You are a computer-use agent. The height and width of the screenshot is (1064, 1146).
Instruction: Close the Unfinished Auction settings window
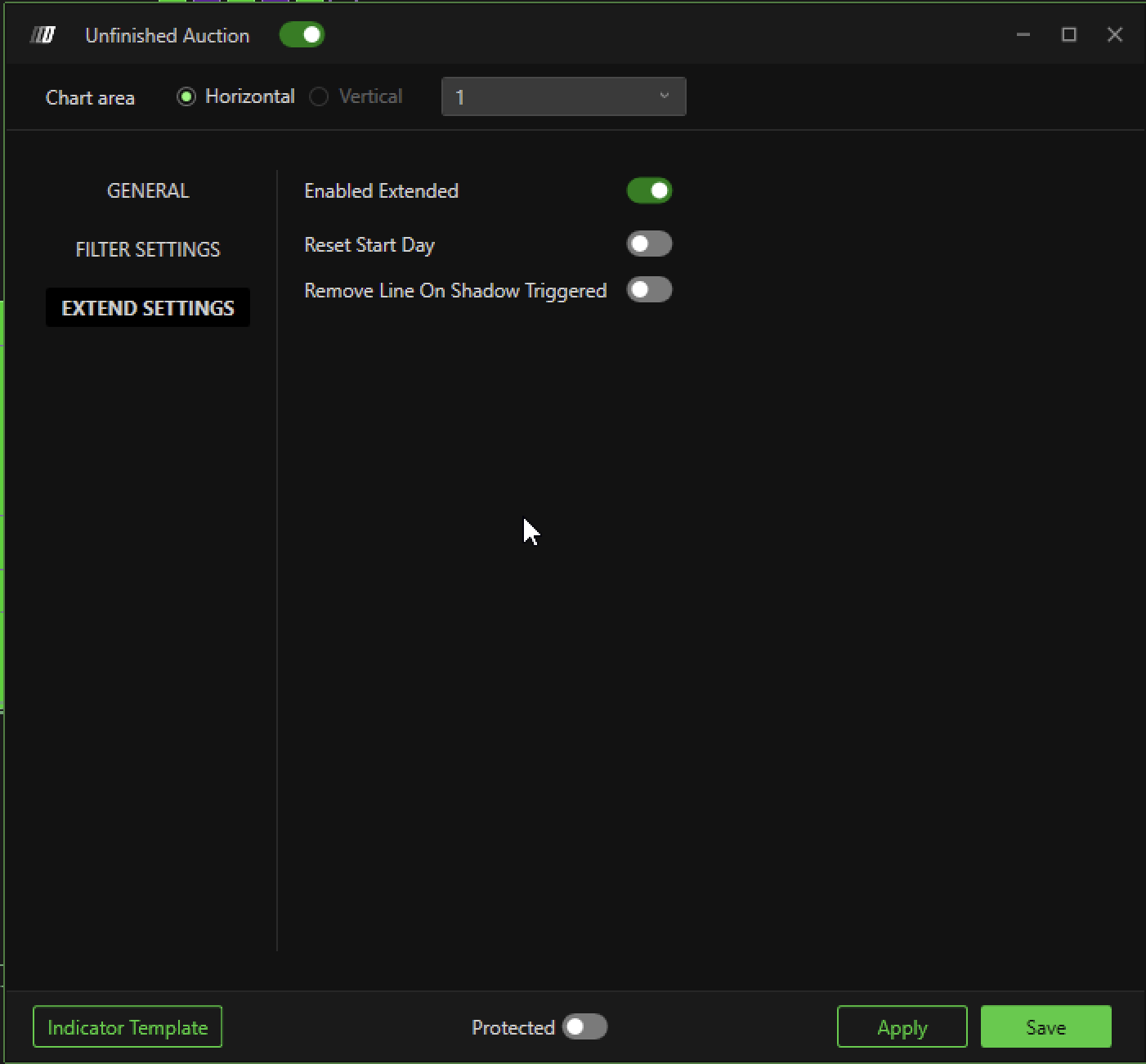[x=1114, y=35]
